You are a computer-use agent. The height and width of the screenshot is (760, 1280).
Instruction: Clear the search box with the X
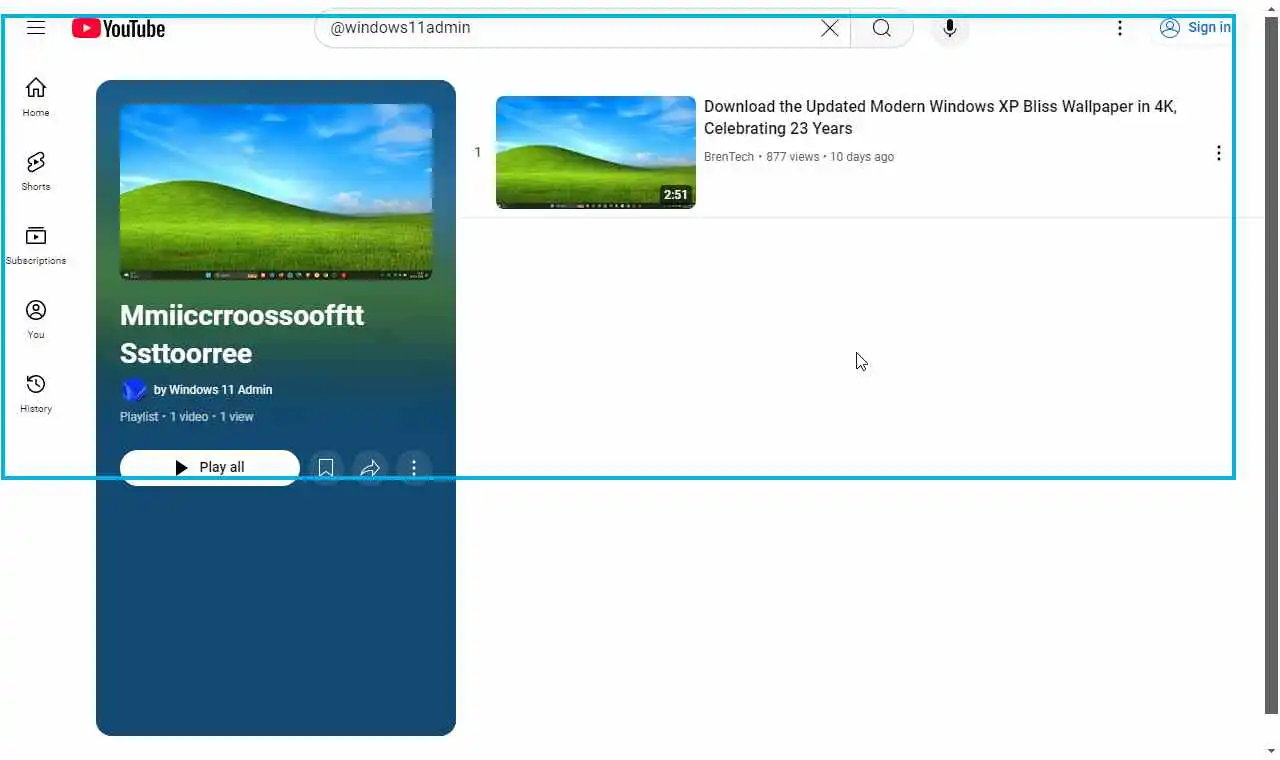(x=830, y=28)
